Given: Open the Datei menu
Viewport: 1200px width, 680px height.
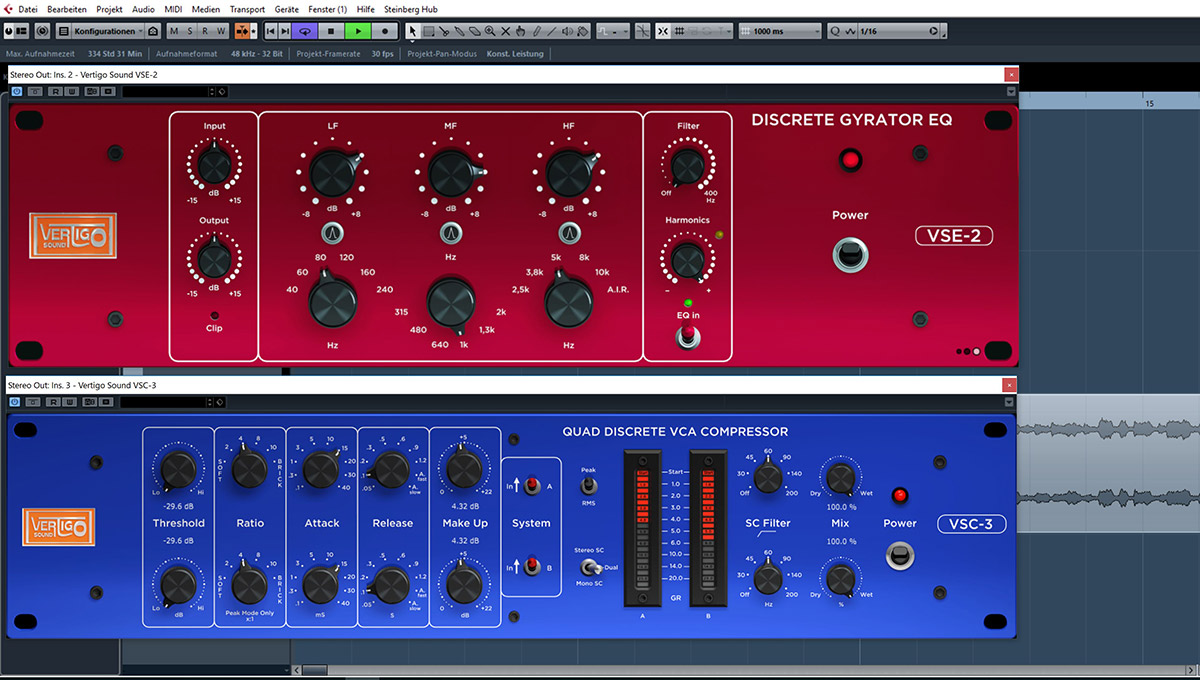Looking at the screenshot, I should tap(28, 9).
